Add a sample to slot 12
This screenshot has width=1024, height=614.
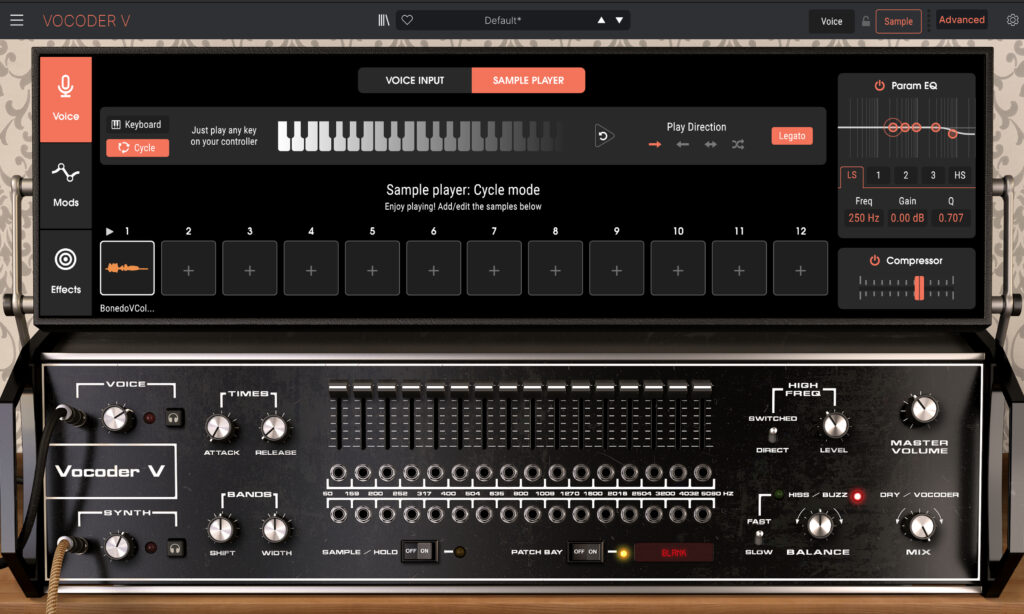tap(801, 268)
